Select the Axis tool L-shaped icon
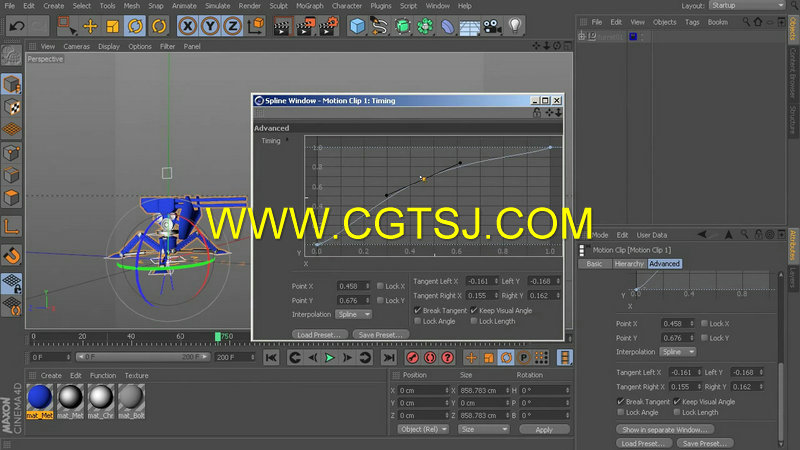The width and height of the screenshot is (800, 450). (12, 226)
